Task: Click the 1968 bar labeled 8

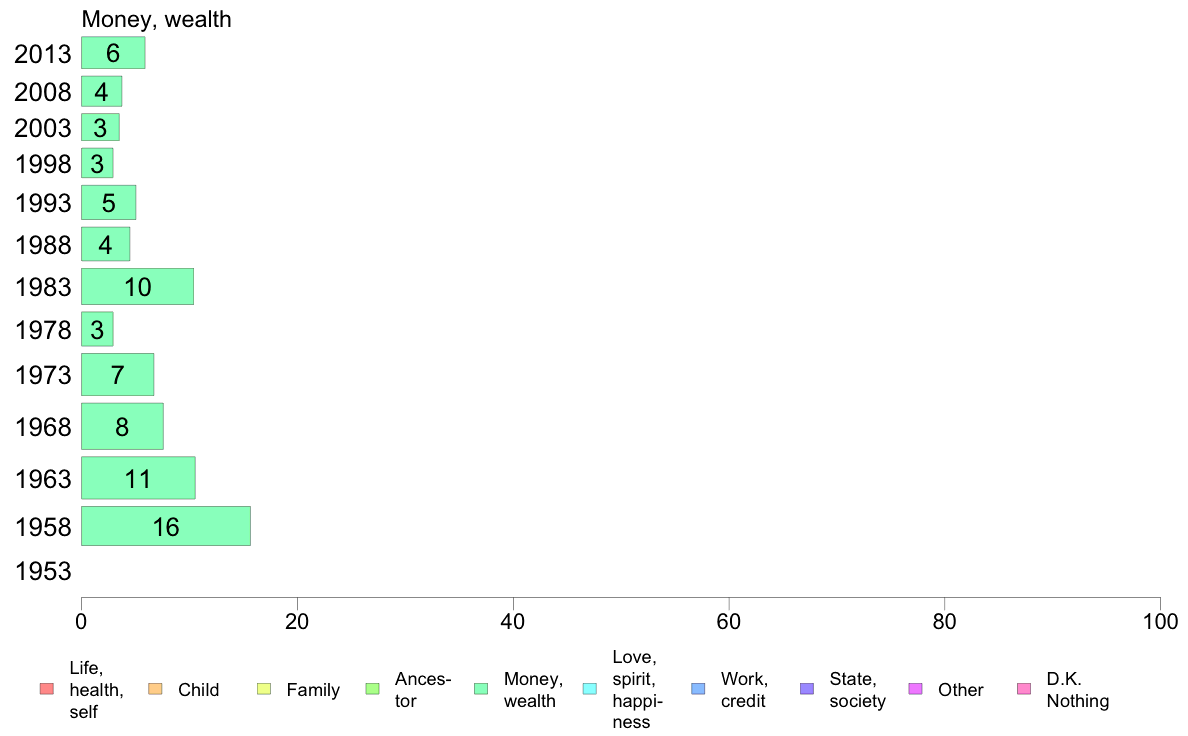Action: pos(122,426)
